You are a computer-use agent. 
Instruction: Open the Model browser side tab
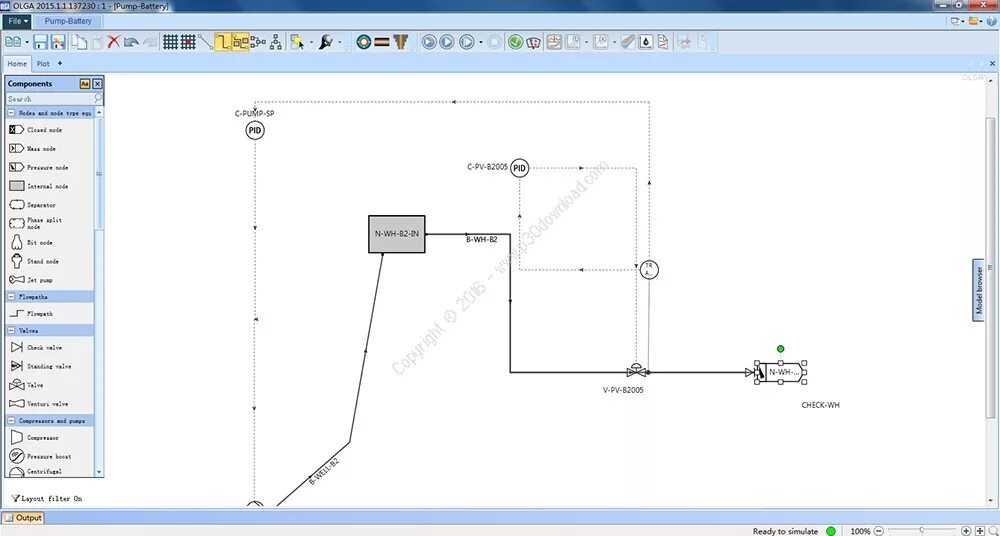point(978,290)
